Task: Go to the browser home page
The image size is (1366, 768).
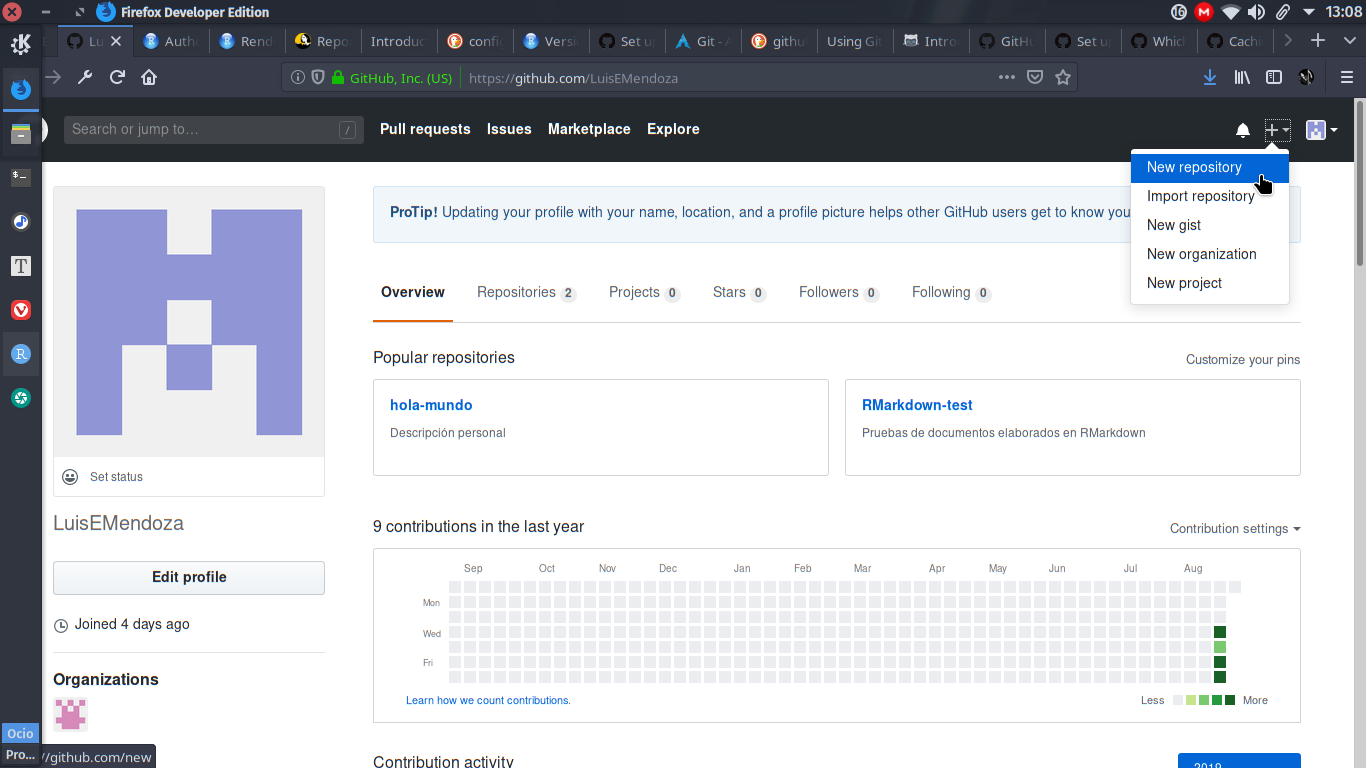Action: [x=149, y=77]
